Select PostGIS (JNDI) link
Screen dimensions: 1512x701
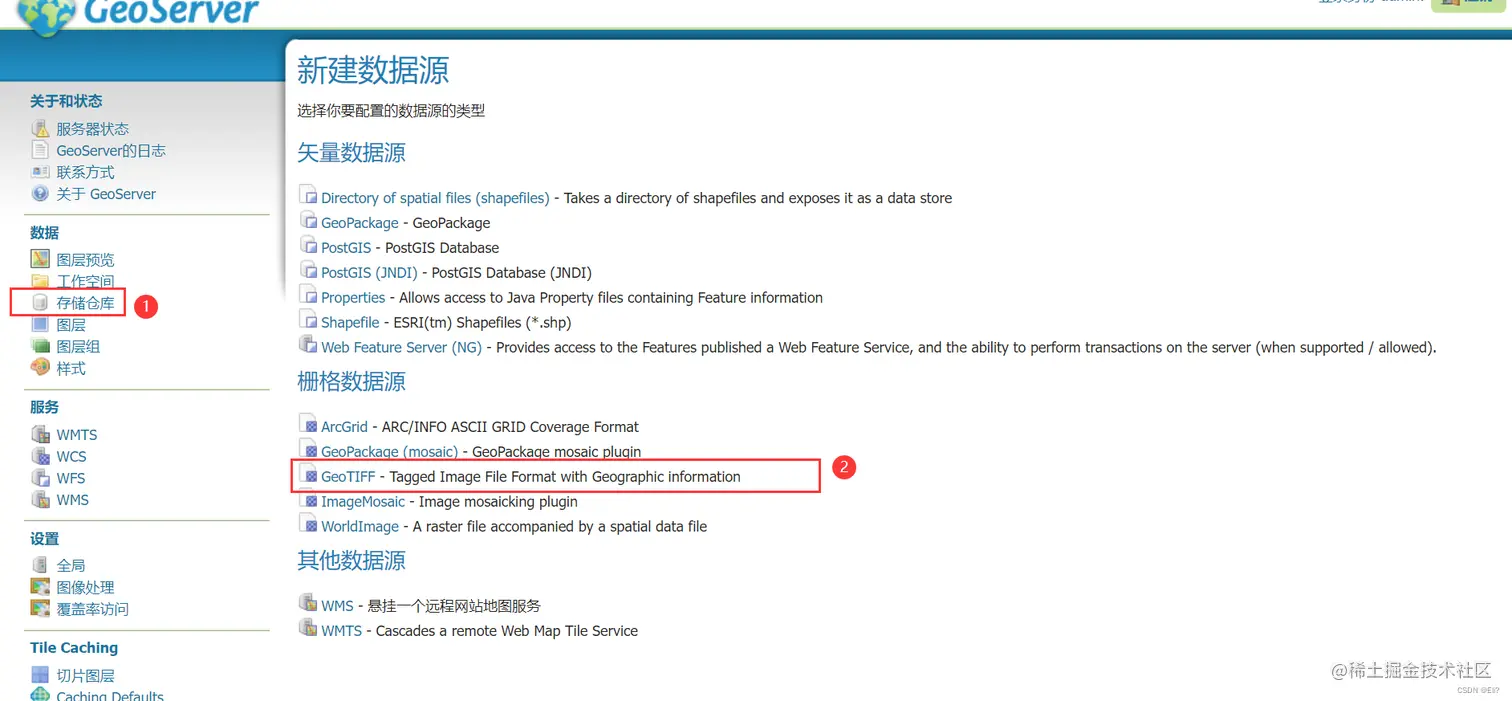[370, 273]
